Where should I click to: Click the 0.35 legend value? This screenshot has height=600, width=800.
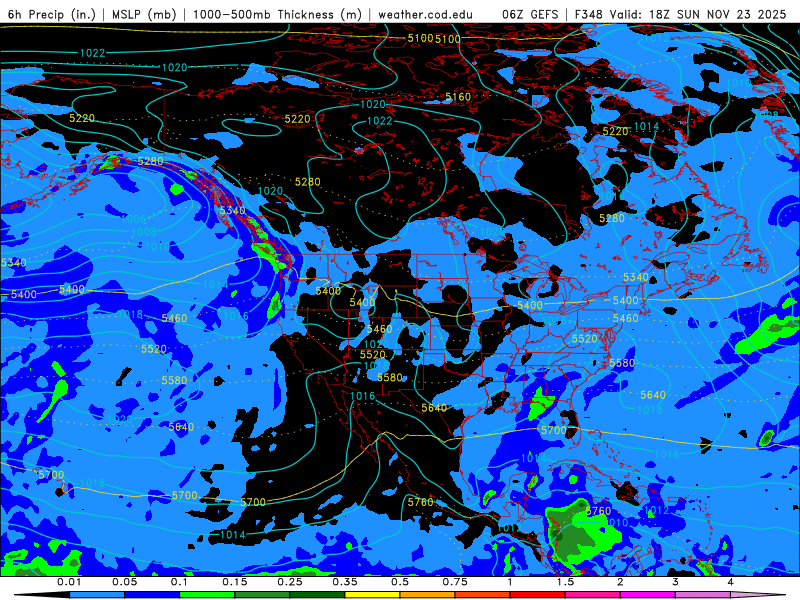(345, 582)
